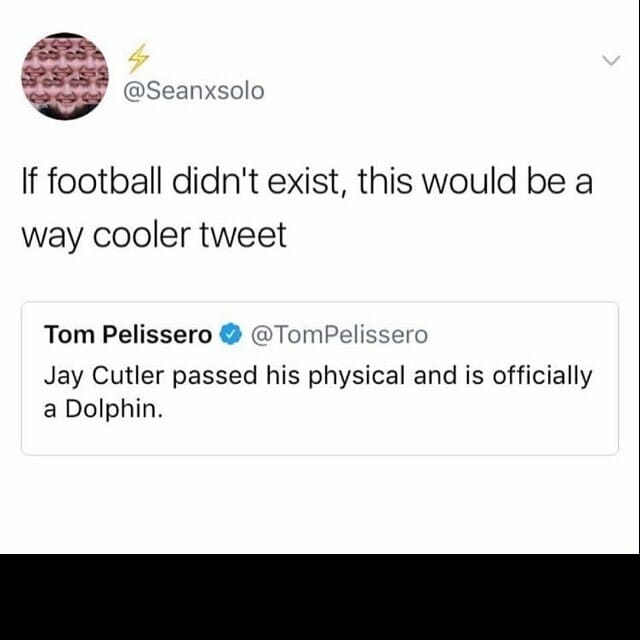640x640 pixels.
Task: Click the black bar below the tweet
Action: [x=320, y=597]
